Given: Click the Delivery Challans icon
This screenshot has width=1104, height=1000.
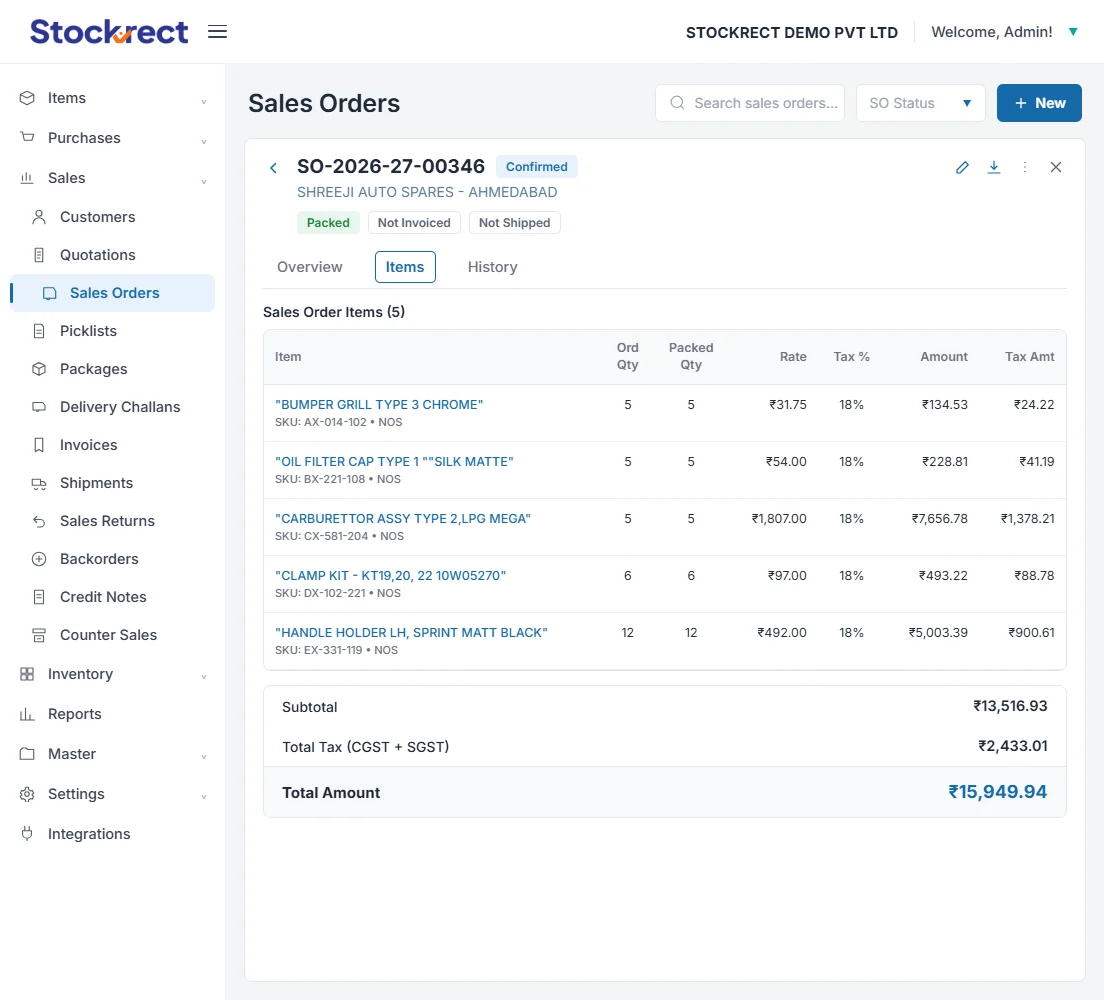Looking at the screenshot, I should (39, 407).
